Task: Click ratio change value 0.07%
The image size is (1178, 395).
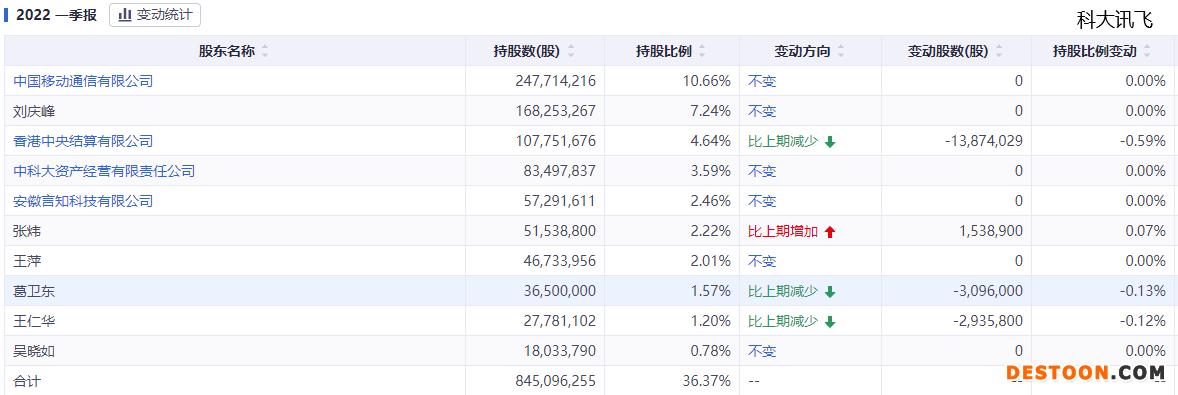Action: coord(1146,231)
